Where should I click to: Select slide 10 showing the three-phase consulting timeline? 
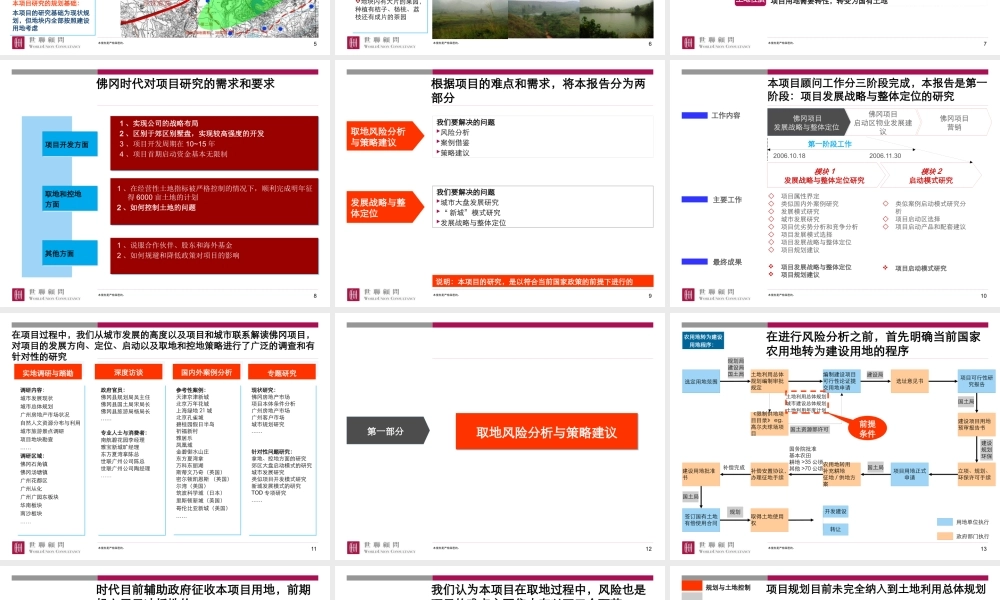pos(835,184)
